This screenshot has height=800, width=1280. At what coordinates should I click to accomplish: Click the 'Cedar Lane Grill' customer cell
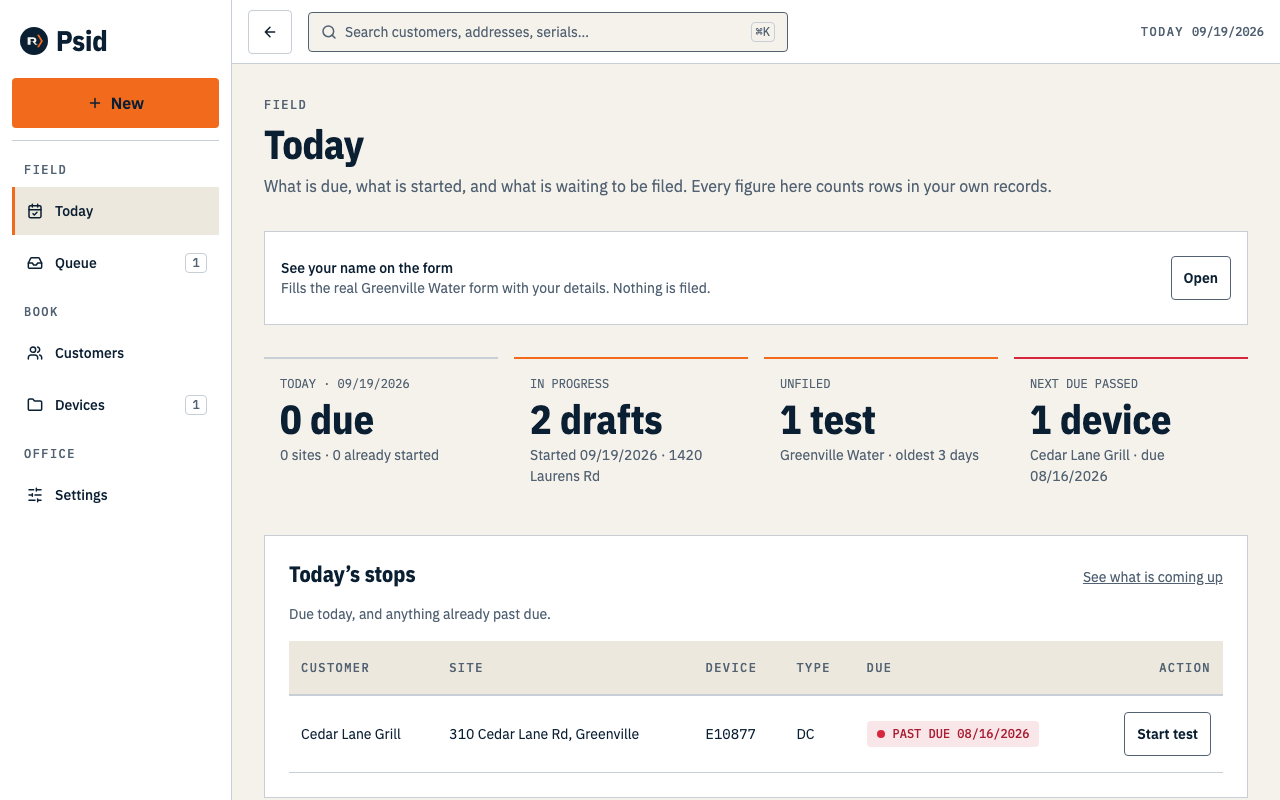point(351,734)
